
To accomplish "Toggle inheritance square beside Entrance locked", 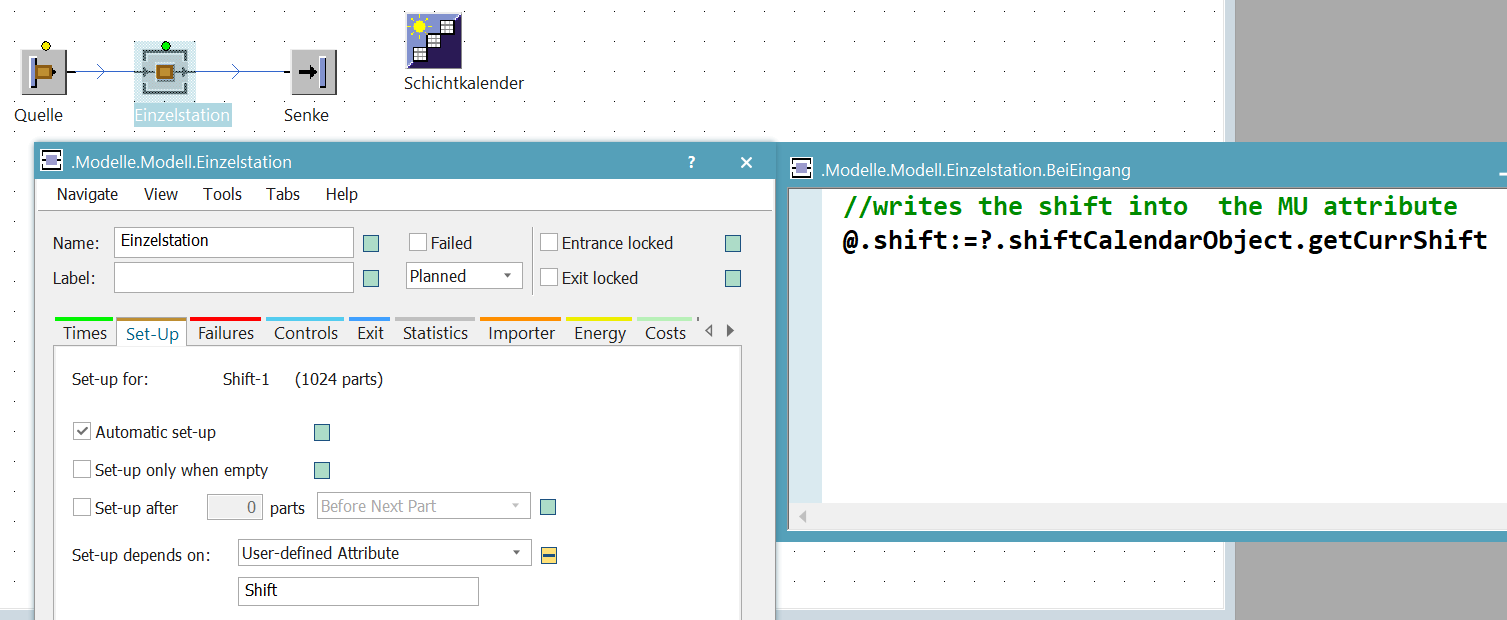I will click(733, 243).
